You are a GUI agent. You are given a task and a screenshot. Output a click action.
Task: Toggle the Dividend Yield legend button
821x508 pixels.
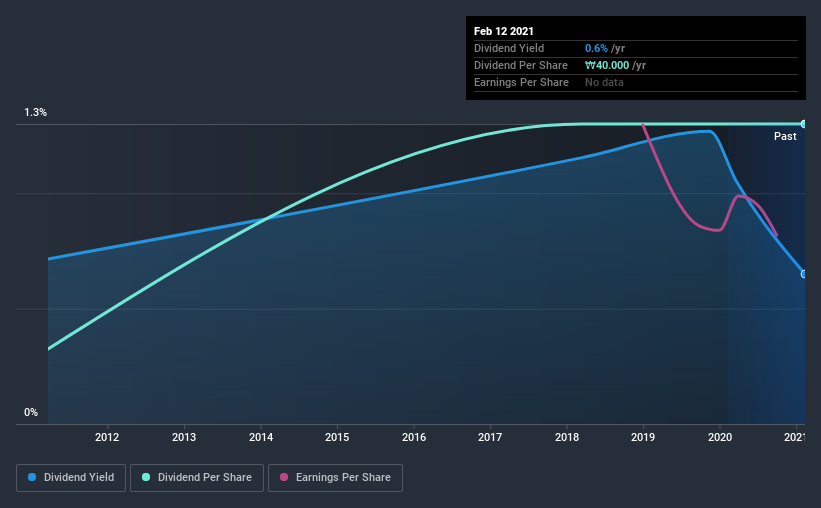(71, 478)
